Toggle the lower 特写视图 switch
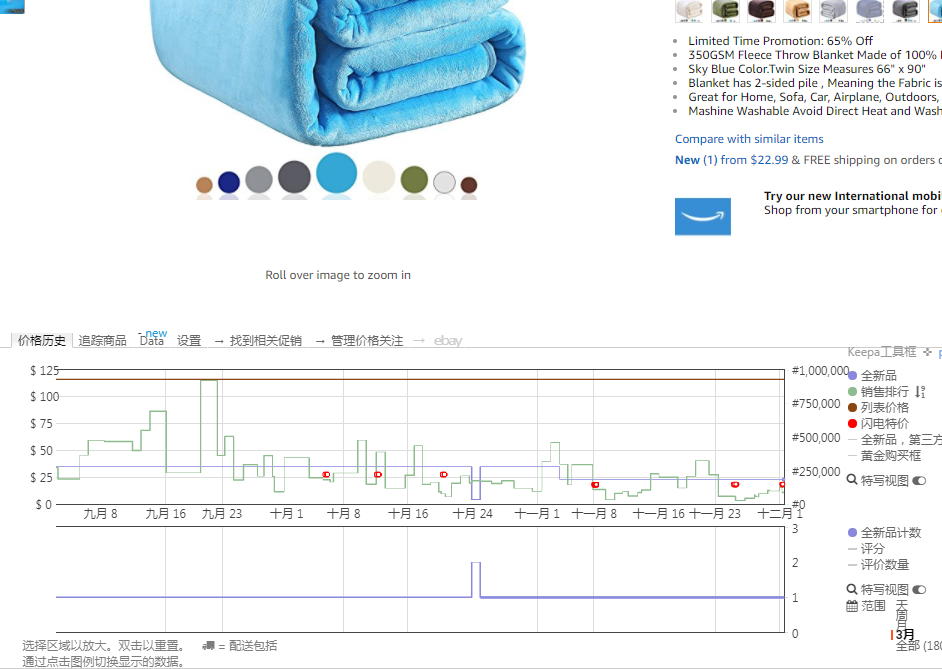Image resolution: width=942 pixels, height=669 pixels. pyautogui.click(x=919, y=590)
